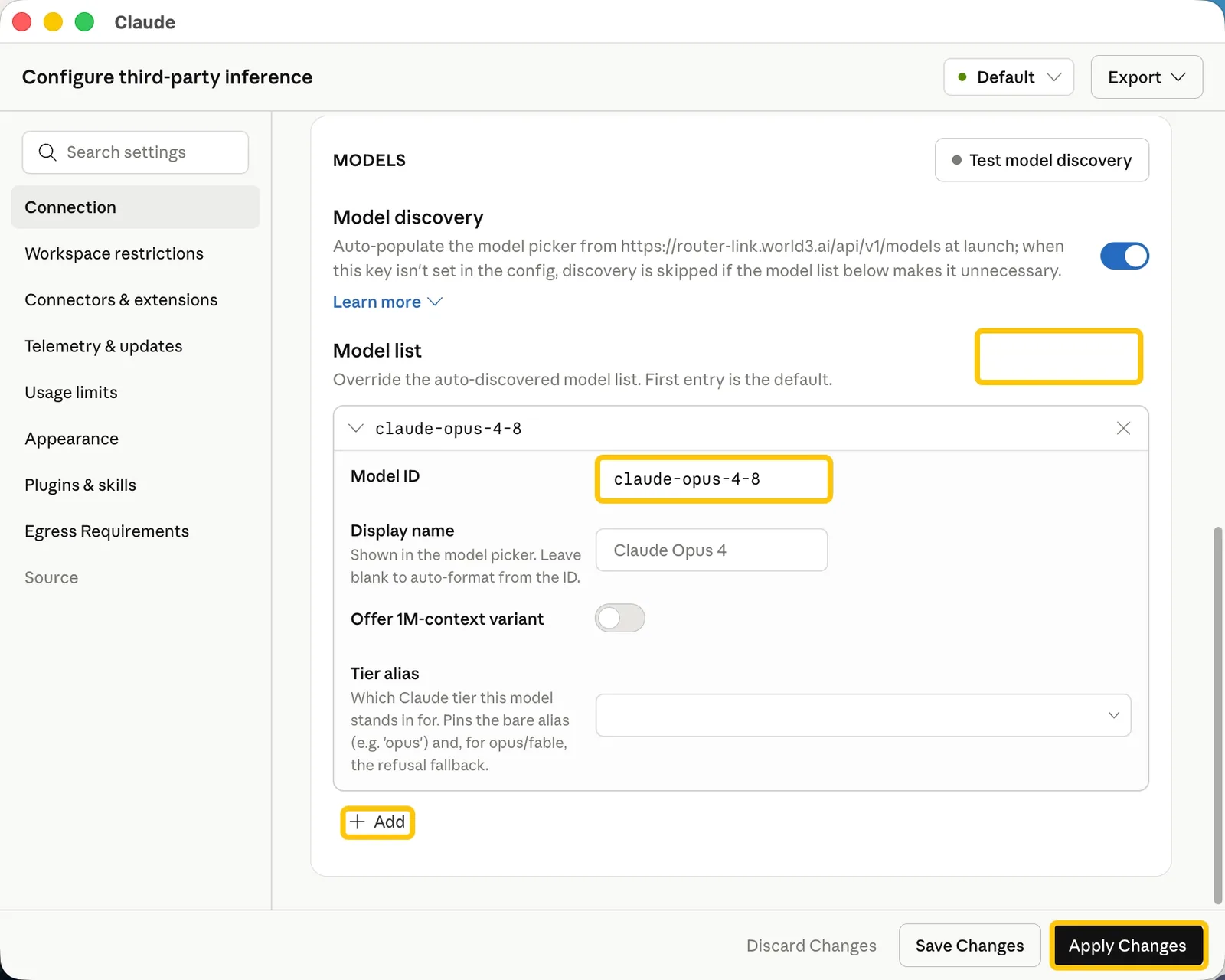Click the 'Tier alias' label
This screenshot has width=1225, height=980.
(385, 673)
